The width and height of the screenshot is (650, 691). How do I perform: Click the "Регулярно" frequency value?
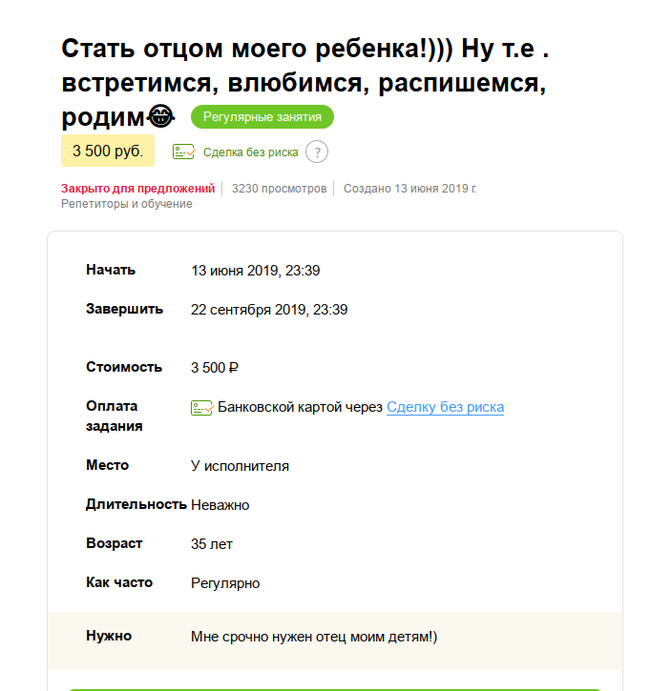coord(225,583)
